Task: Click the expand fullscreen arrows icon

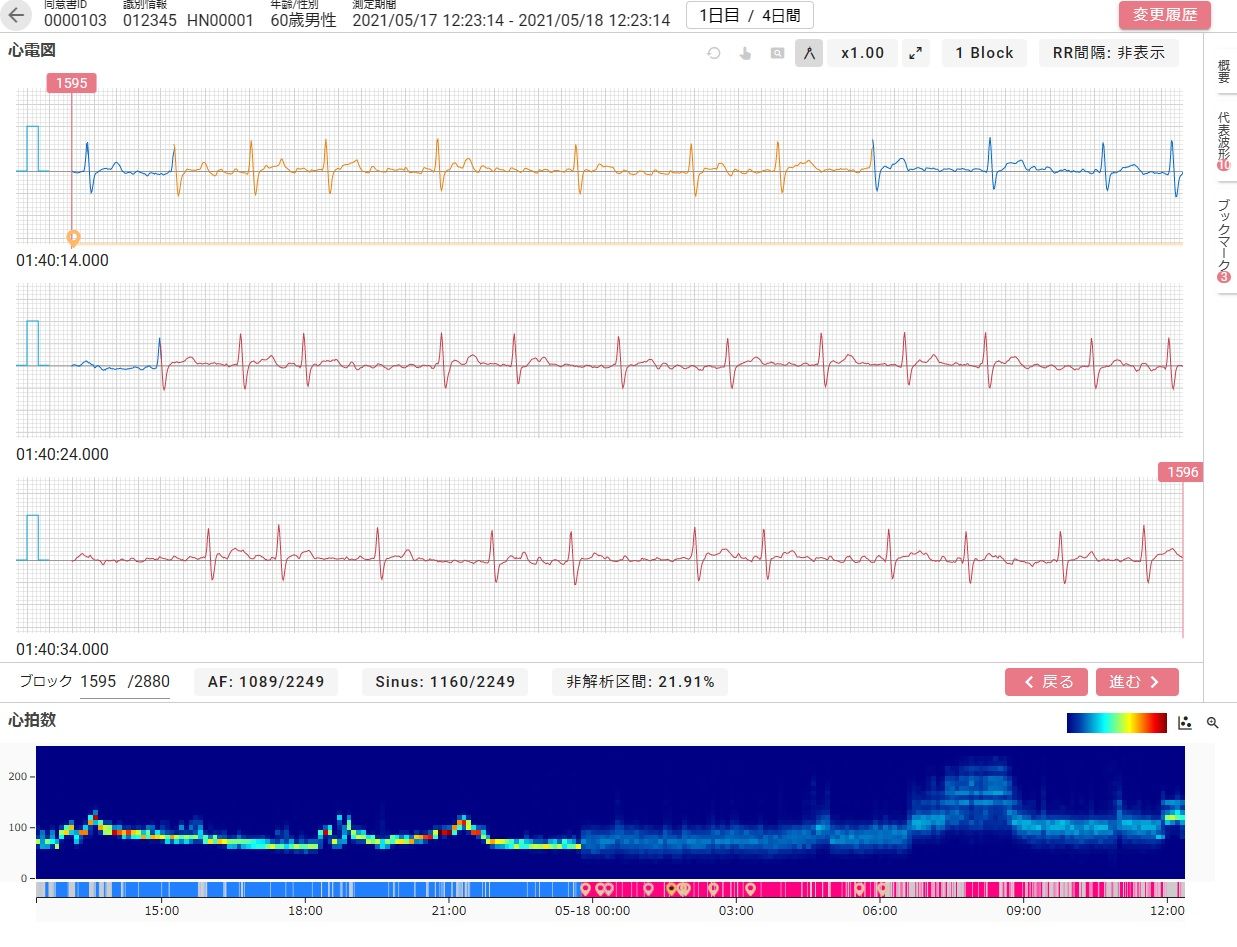Action: pyautogui.click(x=915, y=53)
